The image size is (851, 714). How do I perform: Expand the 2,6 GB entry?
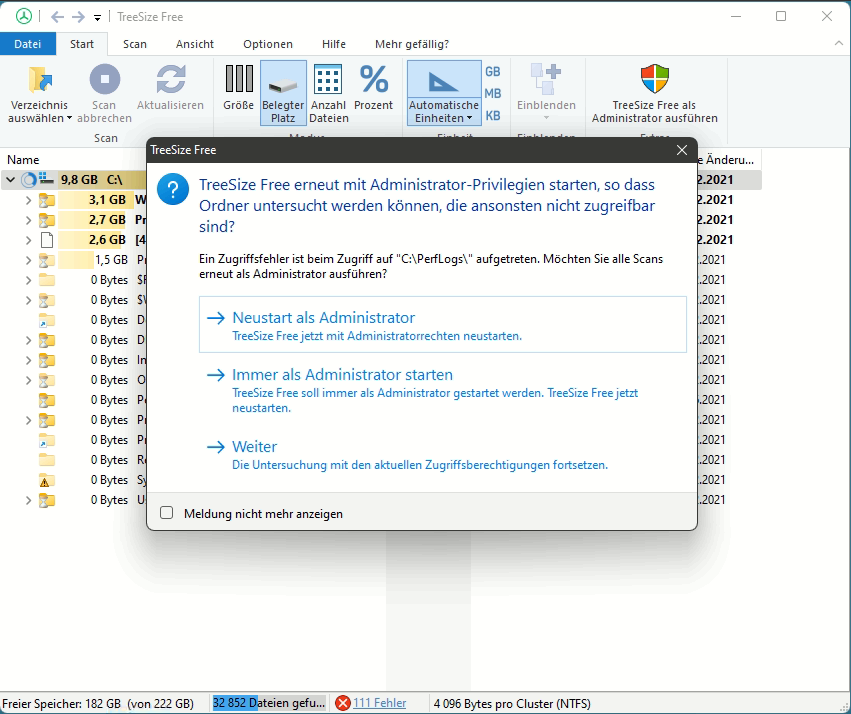(28, 240)
